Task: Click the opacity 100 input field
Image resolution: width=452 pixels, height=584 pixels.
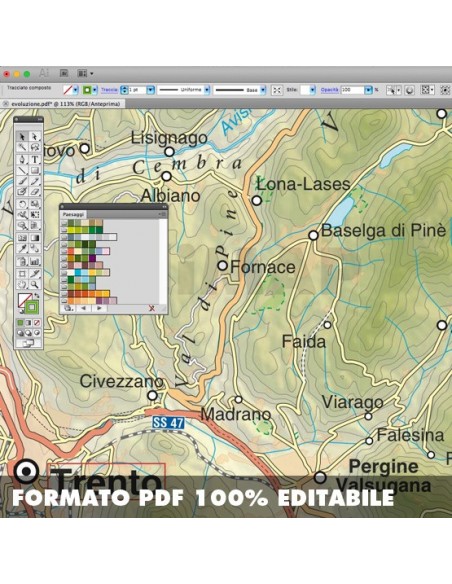Action: point(353,90)
